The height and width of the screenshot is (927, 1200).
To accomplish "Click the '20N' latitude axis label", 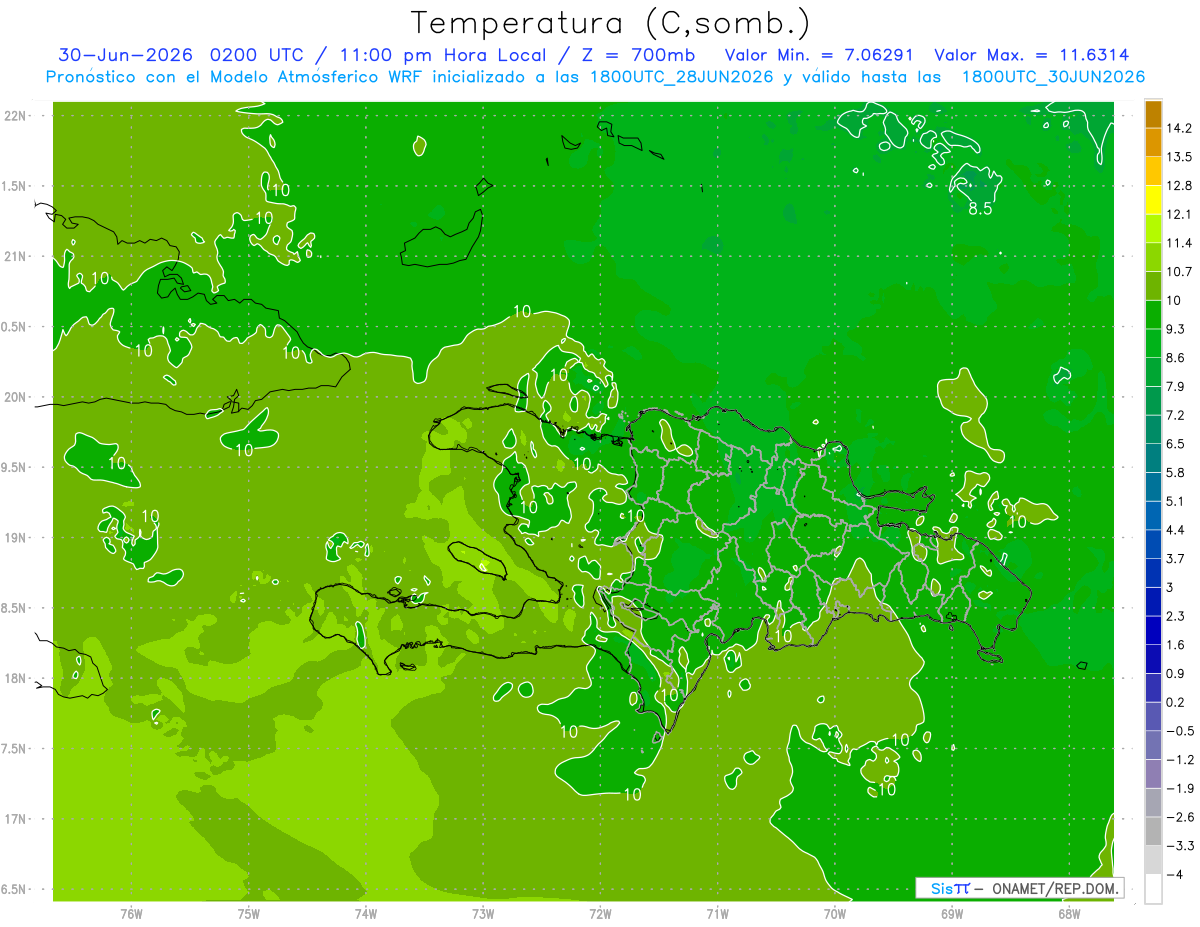I will [17, 397].
